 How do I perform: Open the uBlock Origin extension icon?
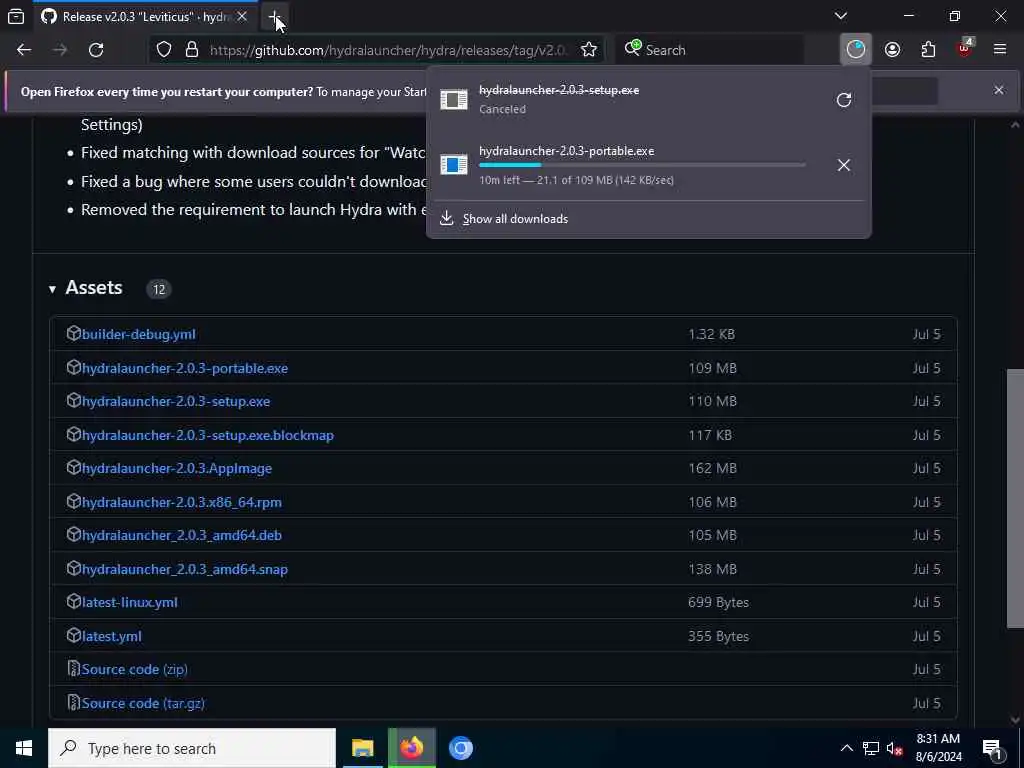pos(965,50)
